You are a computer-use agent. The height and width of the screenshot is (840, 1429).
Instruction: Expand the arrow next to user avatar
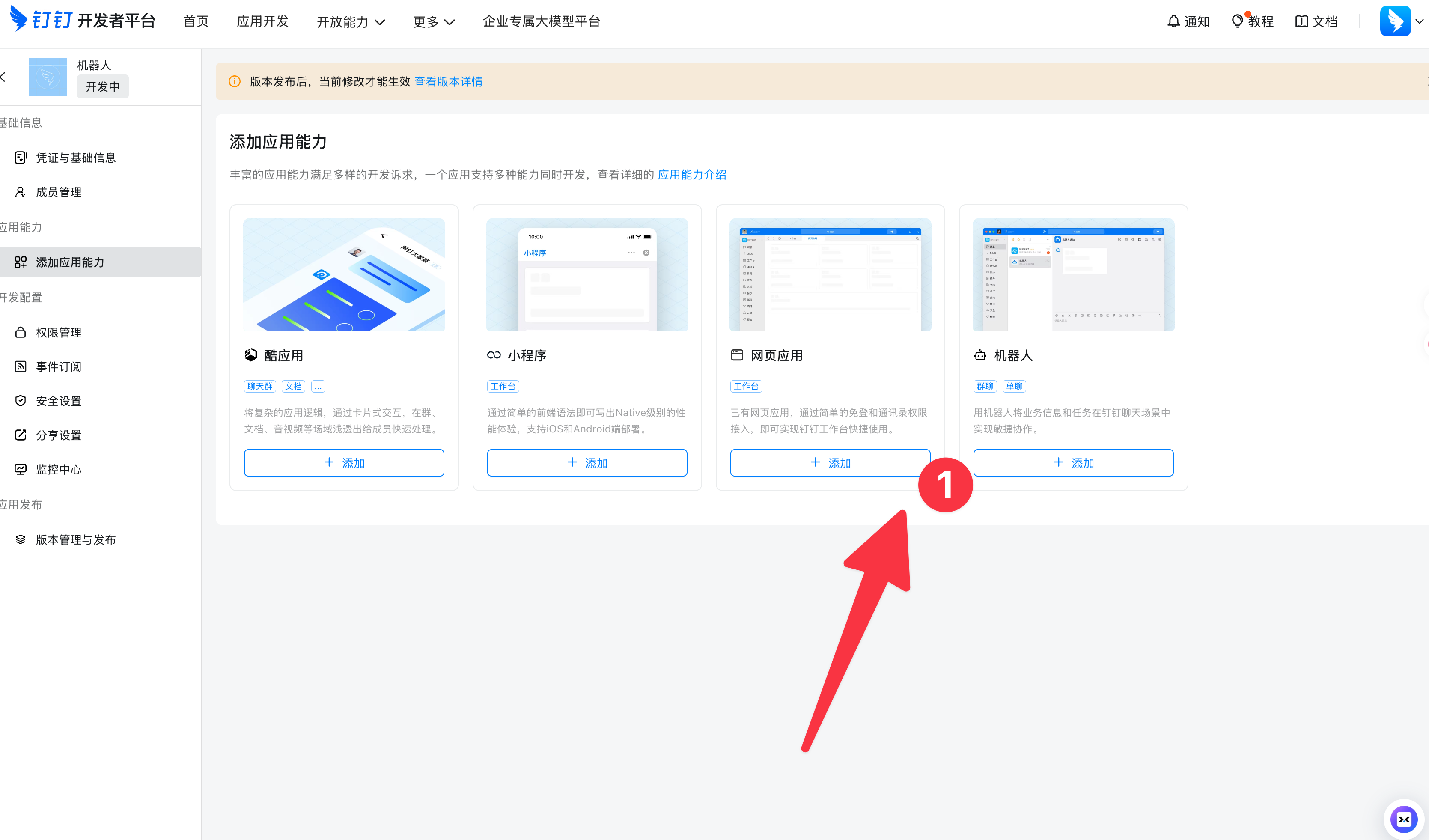pos(1419,21)
